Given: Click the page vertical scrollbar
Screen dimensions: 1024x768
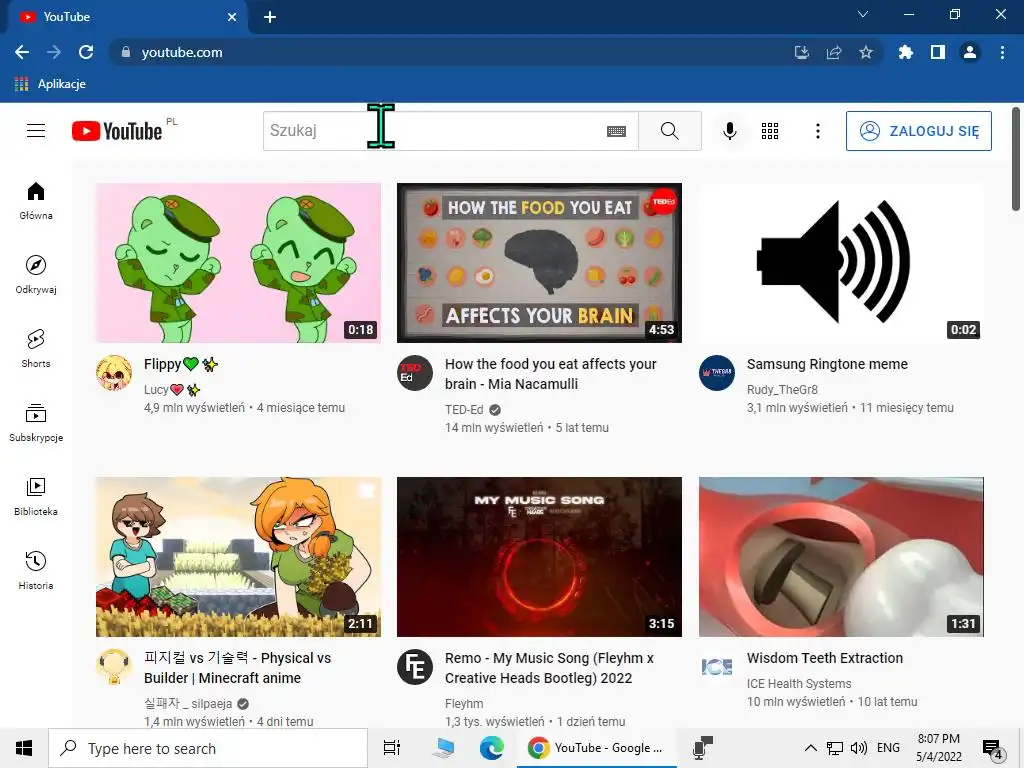Looking at the screenshot, I should click(1016, 159).
